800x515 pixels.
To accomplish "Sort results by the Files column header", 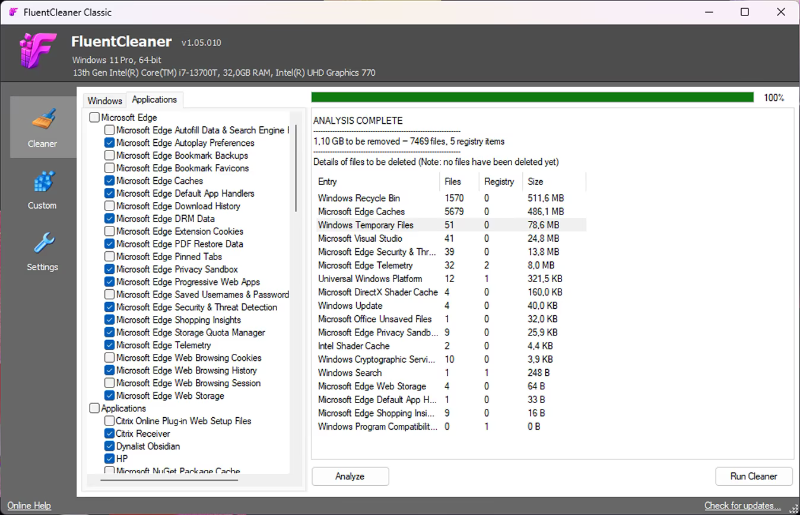I will click(x=459, y=182).
